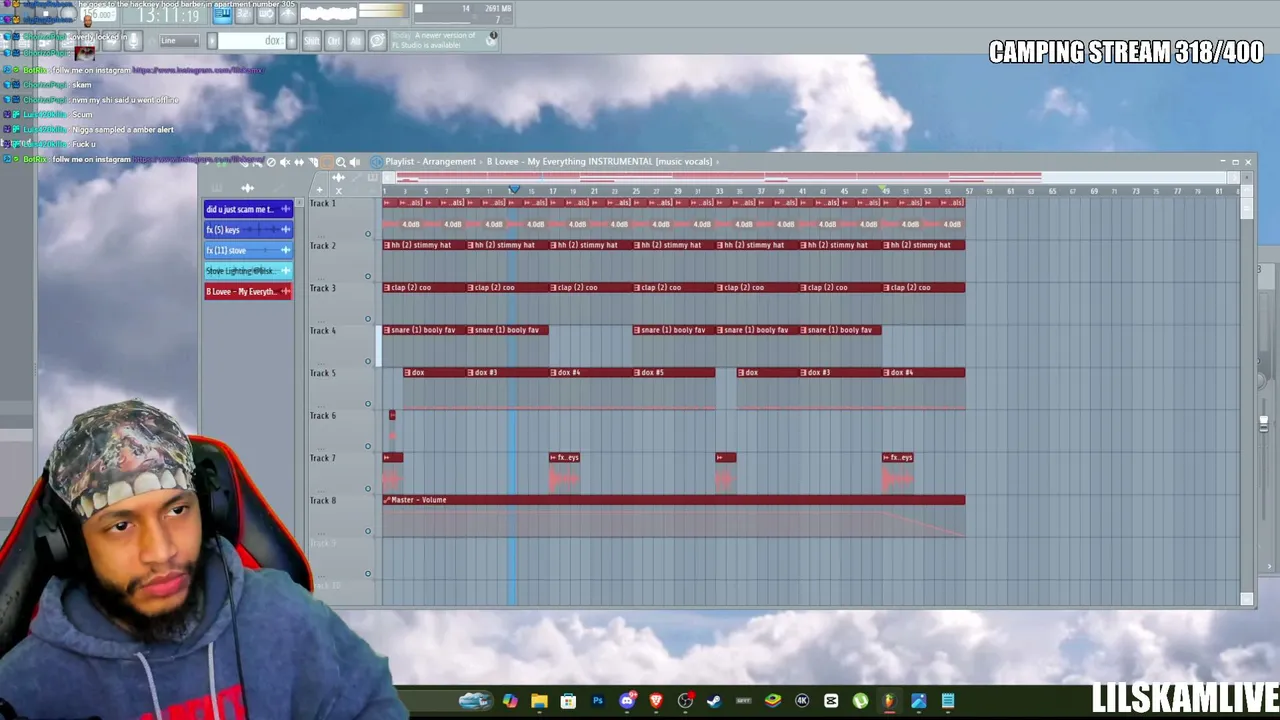Image resolution: width=1280 pixels, height=720 pixels.
Task: Click the playhead marker on timeline ruler
Action: pyautogui.click(x=514, y=189)
